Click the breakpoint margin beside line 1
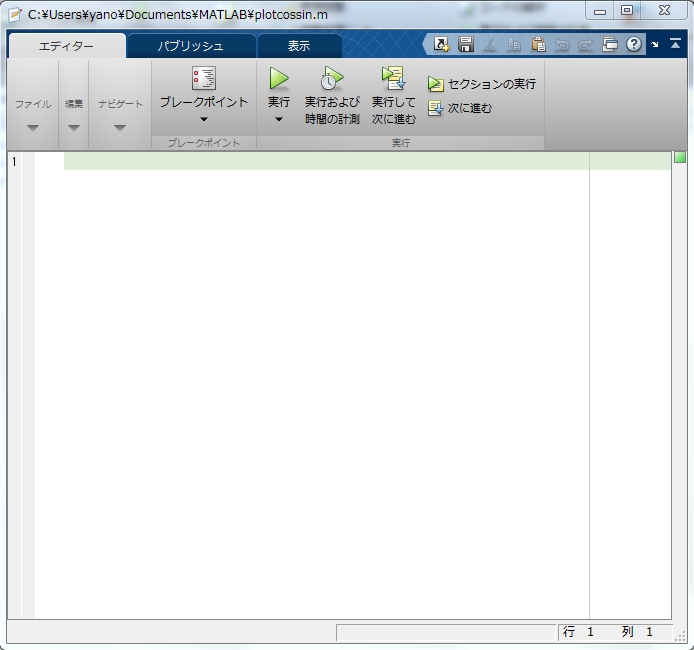The width and height of the screenshot is (694, 650). [x=28, y=162]
